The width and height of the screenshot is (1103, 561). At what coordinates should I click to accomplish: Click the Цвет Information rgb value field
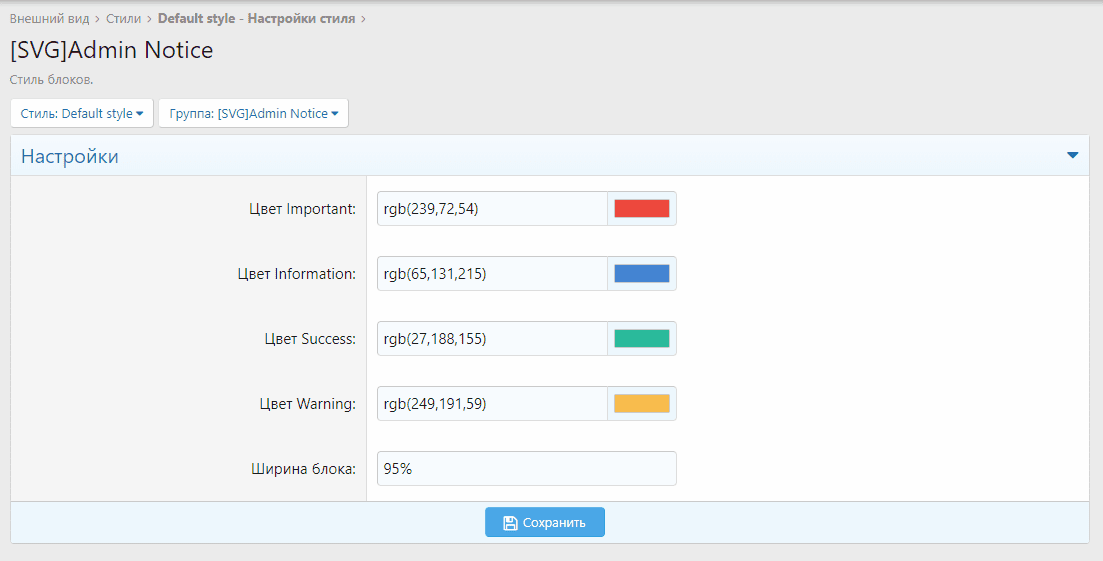[491, 274]
